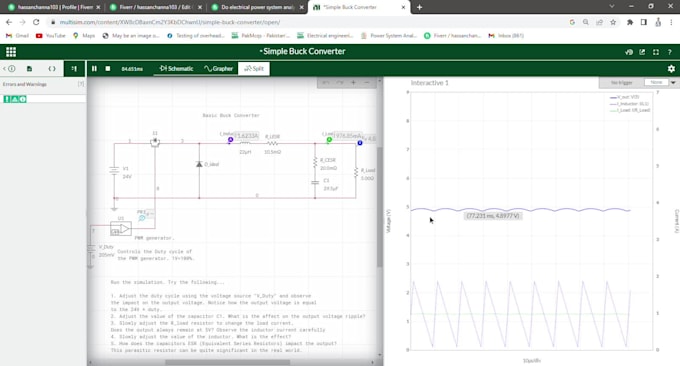This screenshot has width=680, height=366.
Task: Toggle the warning triangle filter icon
Action: (x=15, y=99)
